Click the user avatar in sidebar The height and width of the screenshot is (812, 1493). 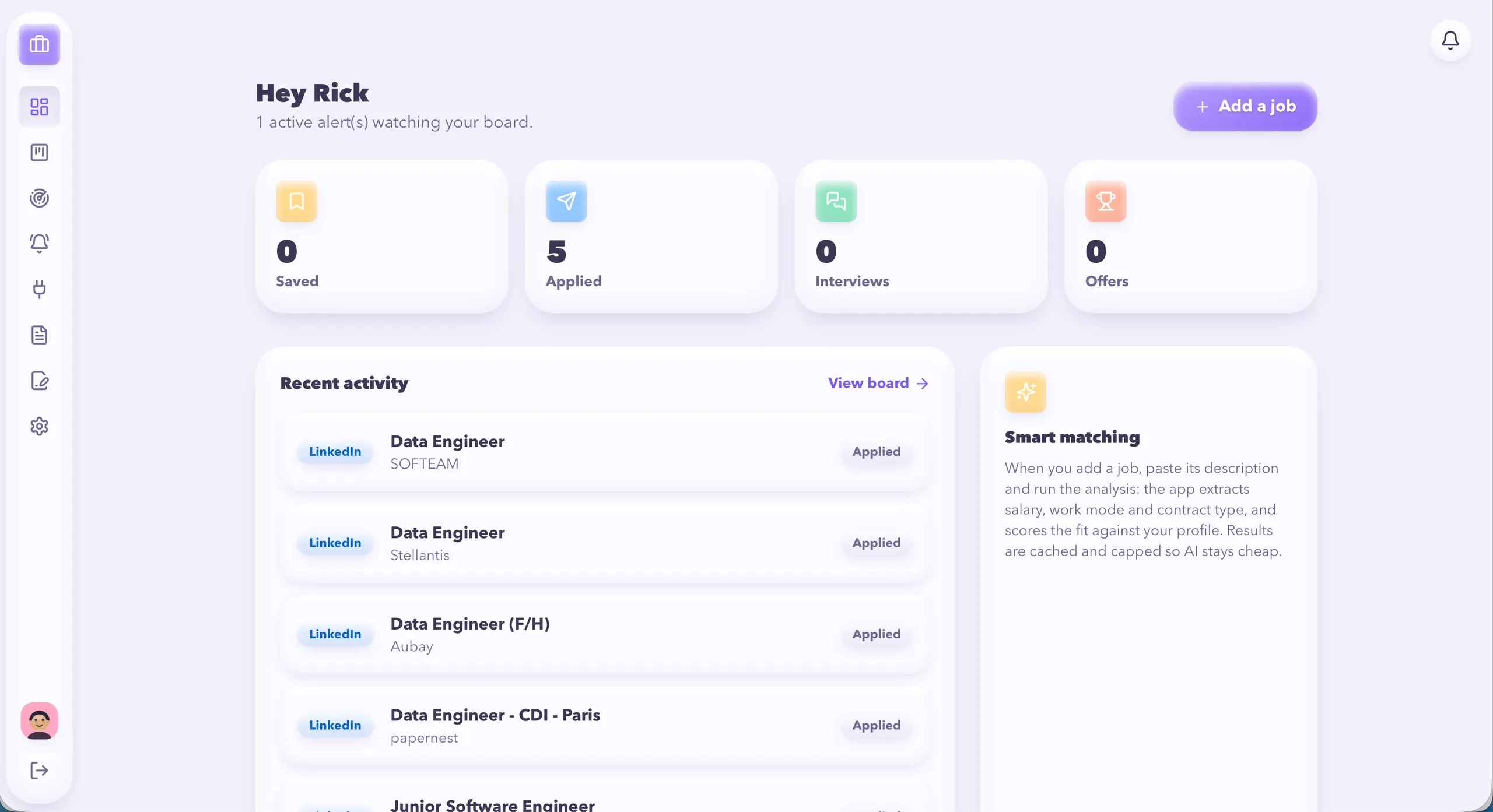coord(39,721)
